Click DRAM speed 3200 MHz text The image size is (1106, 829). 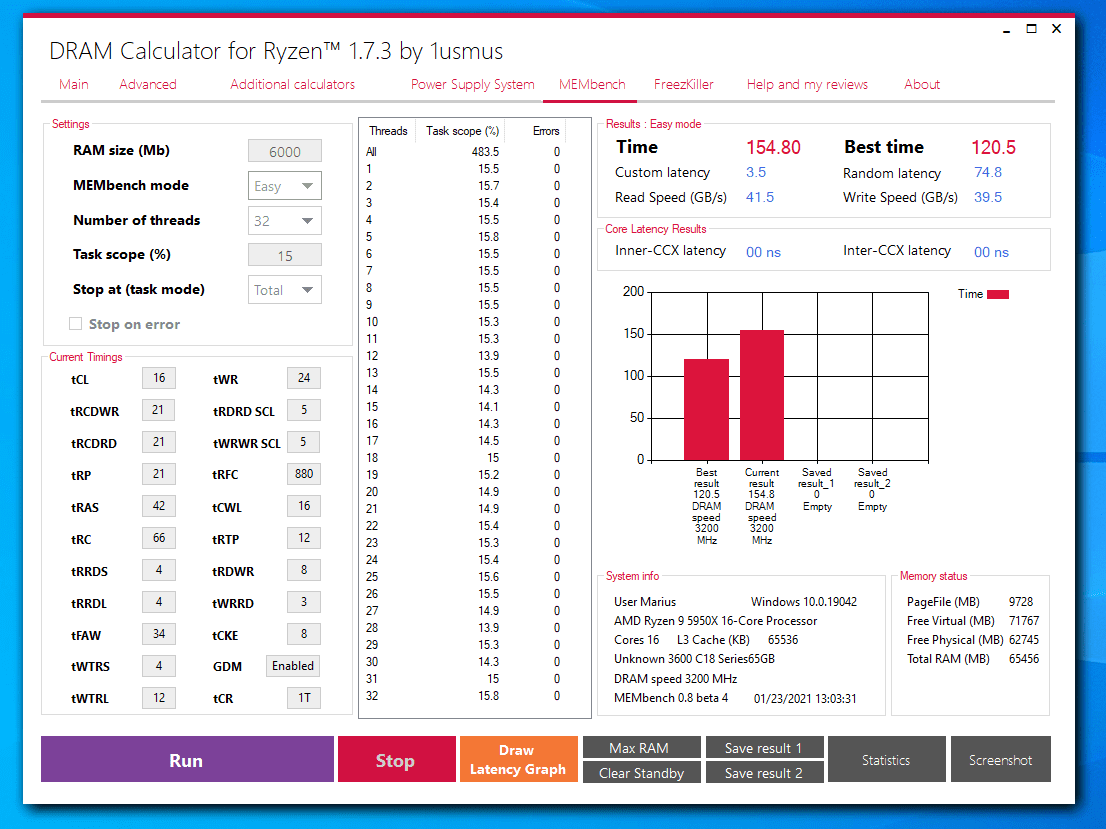[x=675, y=679]
